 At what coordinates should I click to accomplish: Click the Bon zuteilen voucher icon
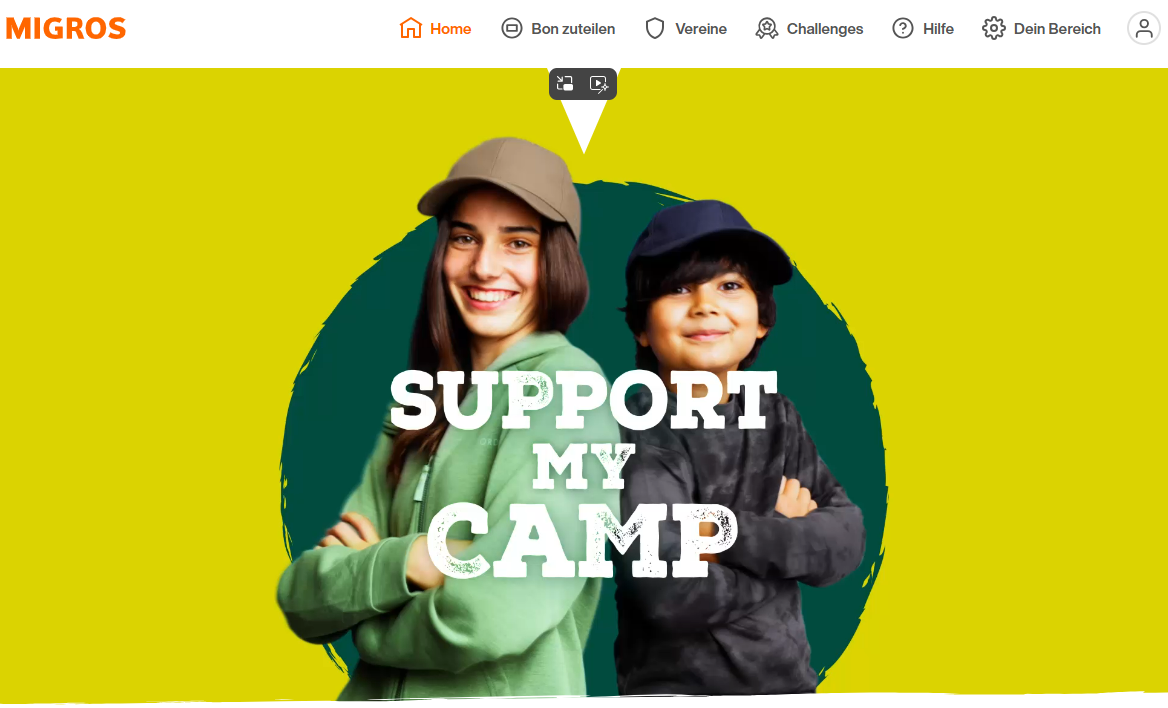click(512, 28)
